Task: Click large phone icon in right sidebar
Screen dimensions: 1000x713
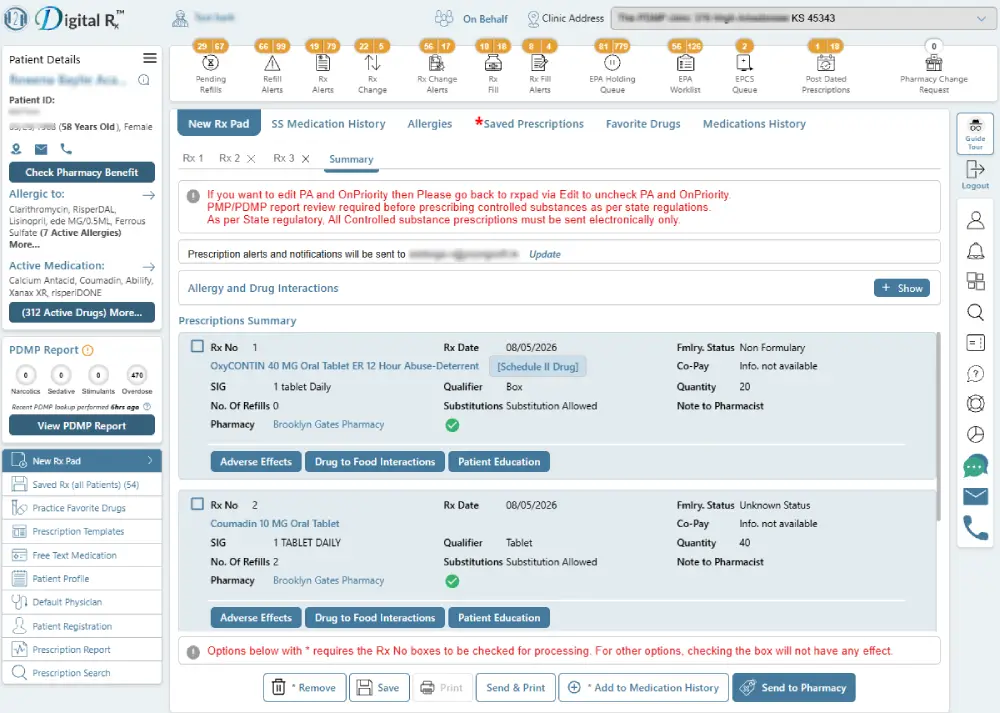Action: (975, 527)
